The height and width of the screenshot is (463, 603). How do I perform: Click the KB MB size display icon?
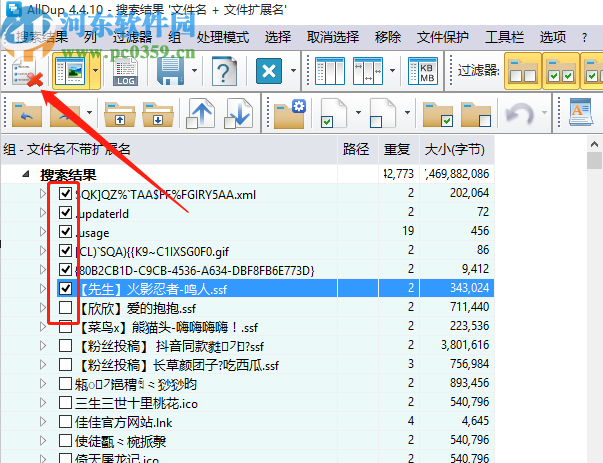(x=423, y=72)
